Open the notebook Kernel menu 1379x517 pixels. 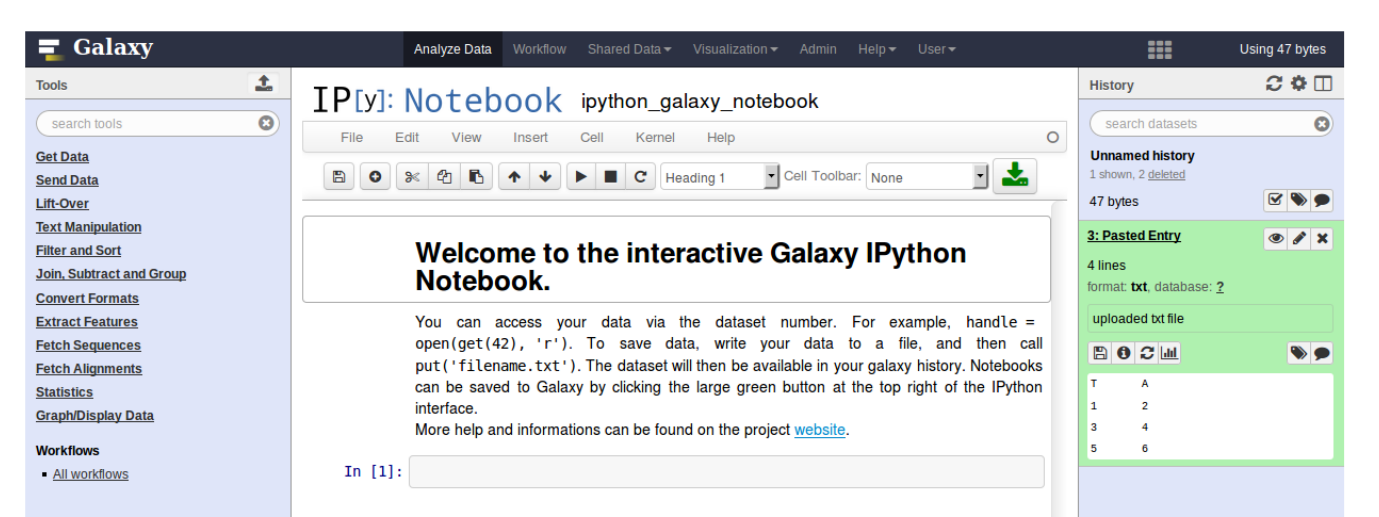pos(655,138)
